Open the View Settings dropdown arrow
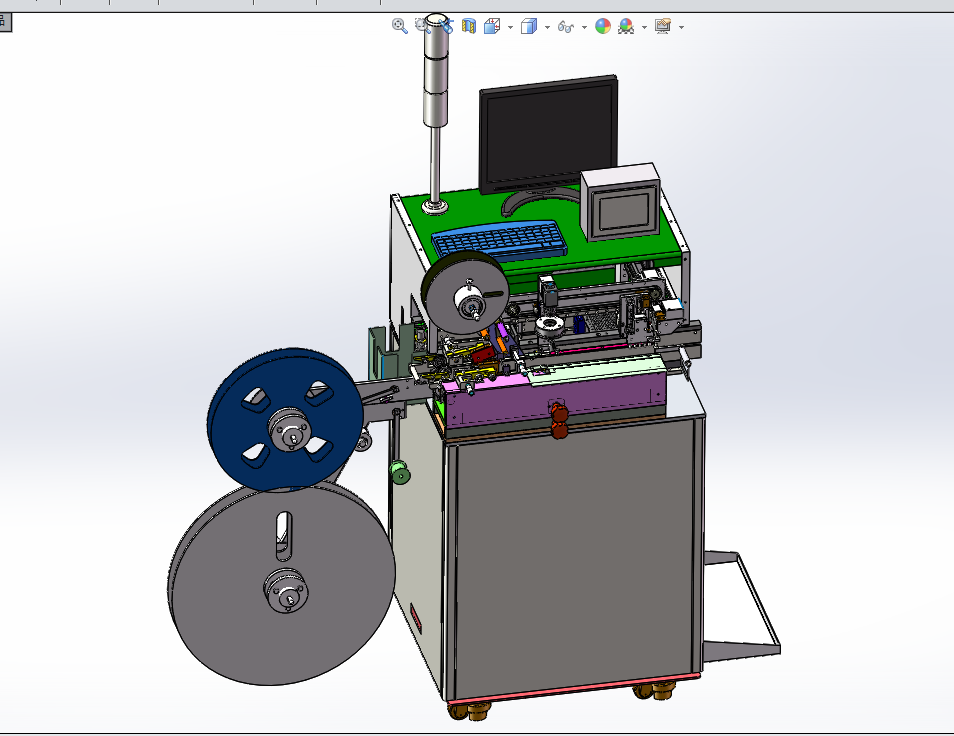 pyautogui.click(x=681, y=27)
